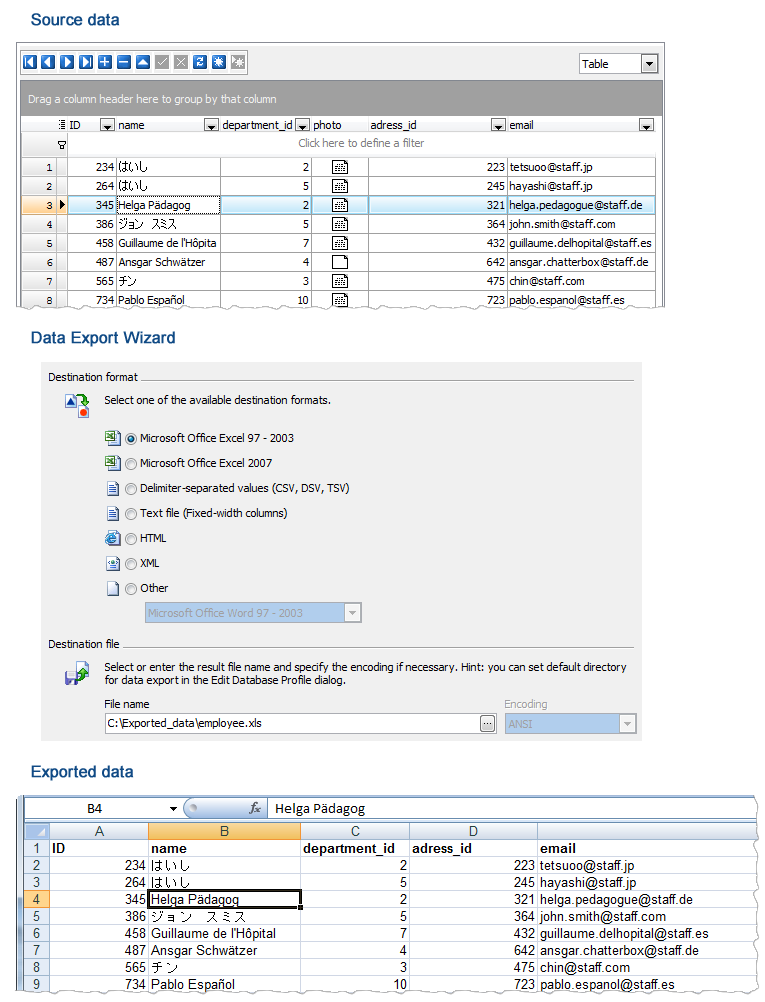Delete record using the minus icon
This screenshot has height=1002, width=765.
tap(124, 62)
